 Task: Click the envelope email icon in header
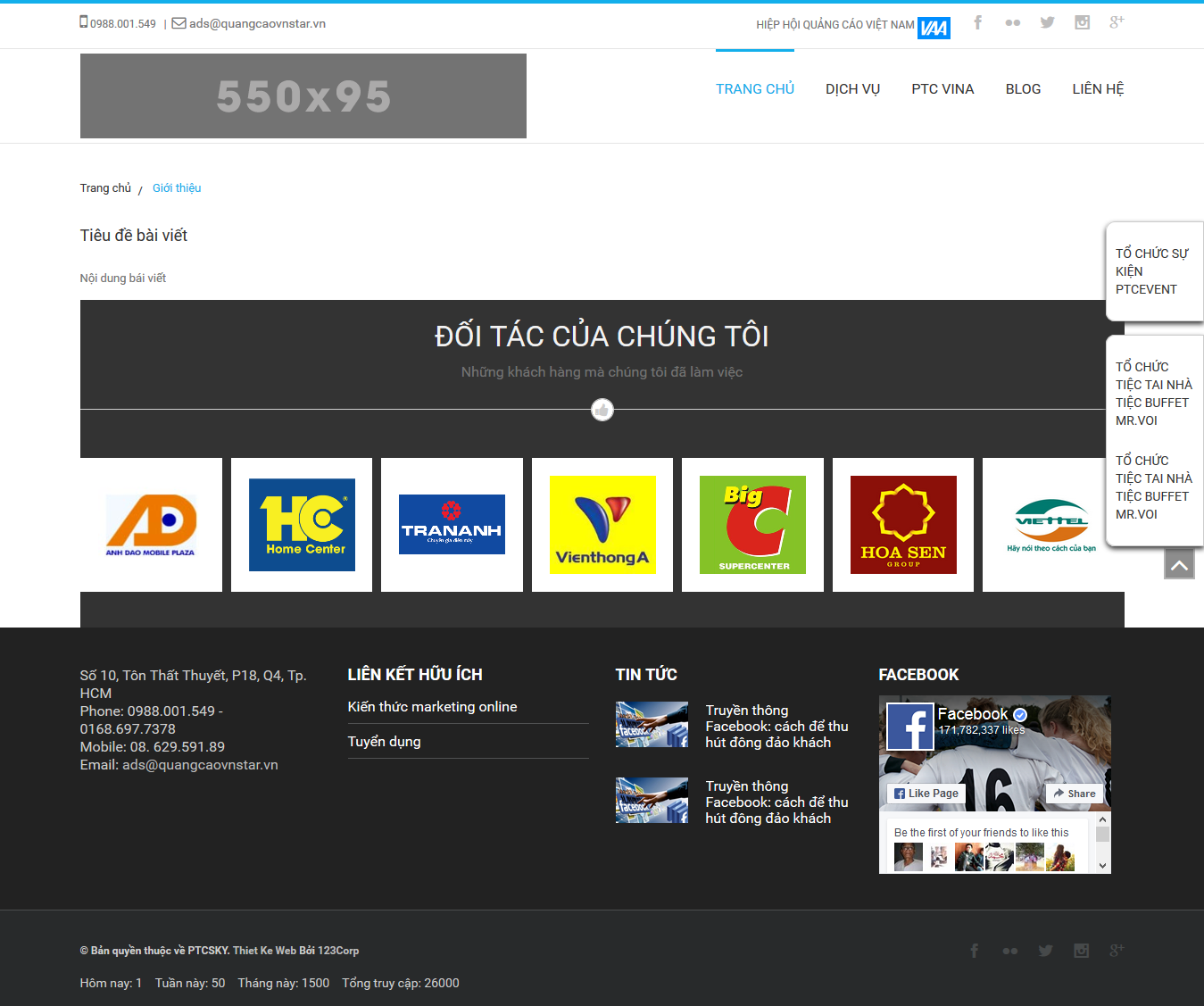179,23
